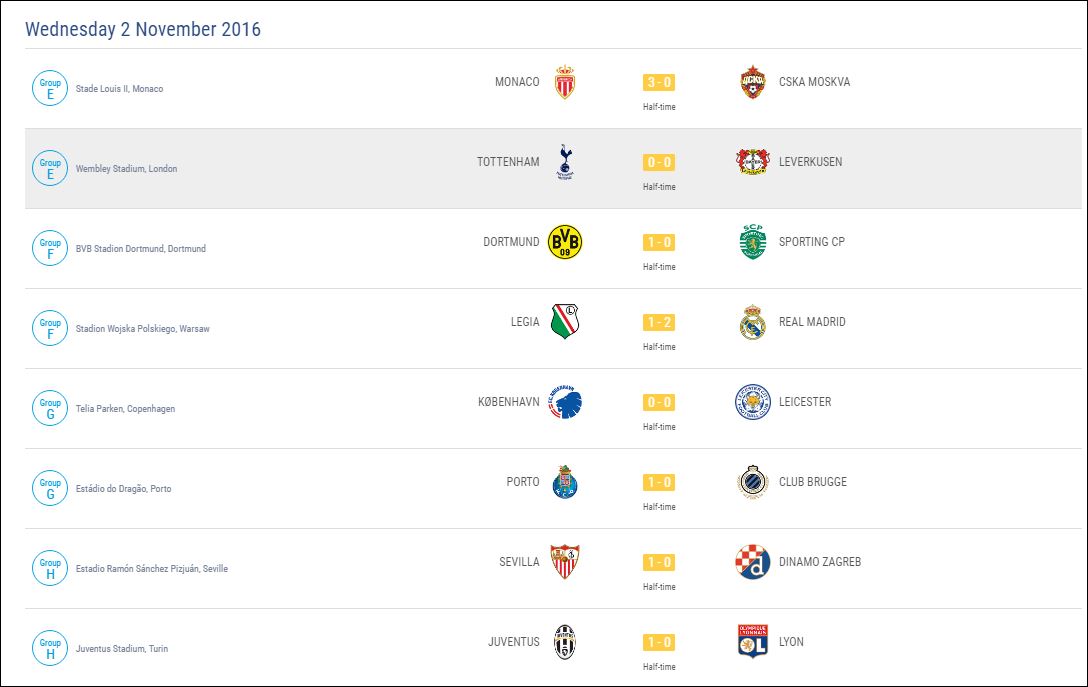Click the Monaco club crest

coord(565,82)
